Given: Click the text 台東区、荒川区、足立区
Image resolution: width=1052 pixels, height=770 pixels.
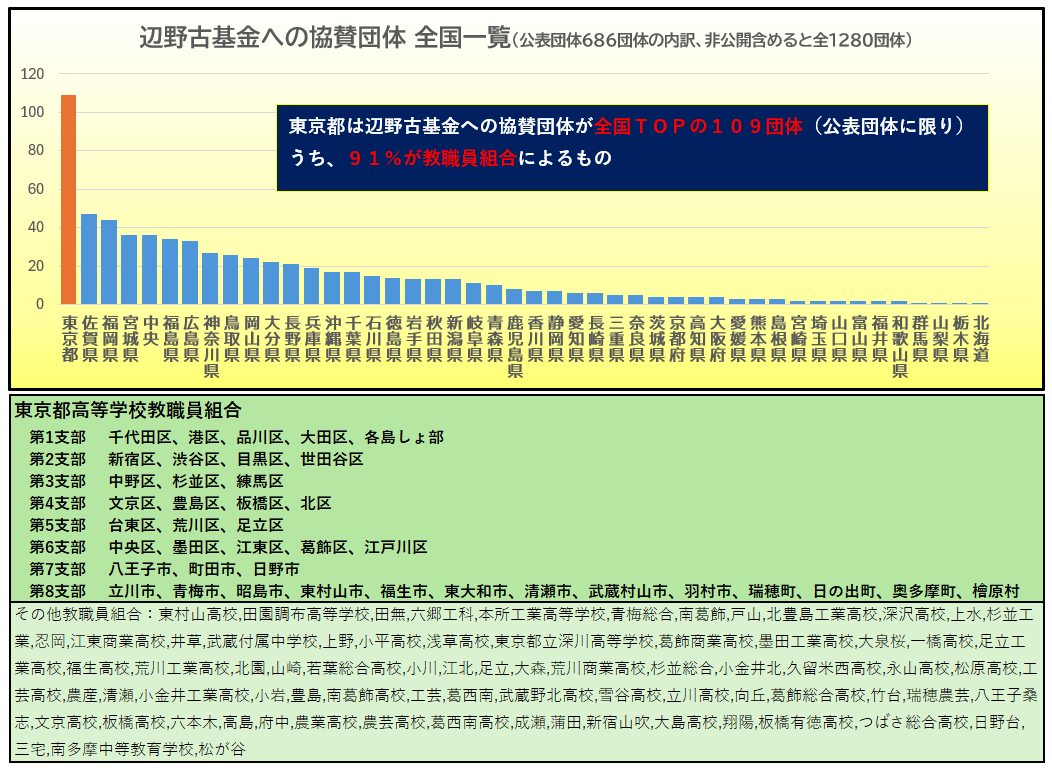Looking at the screenshot, I should [196, 525].
